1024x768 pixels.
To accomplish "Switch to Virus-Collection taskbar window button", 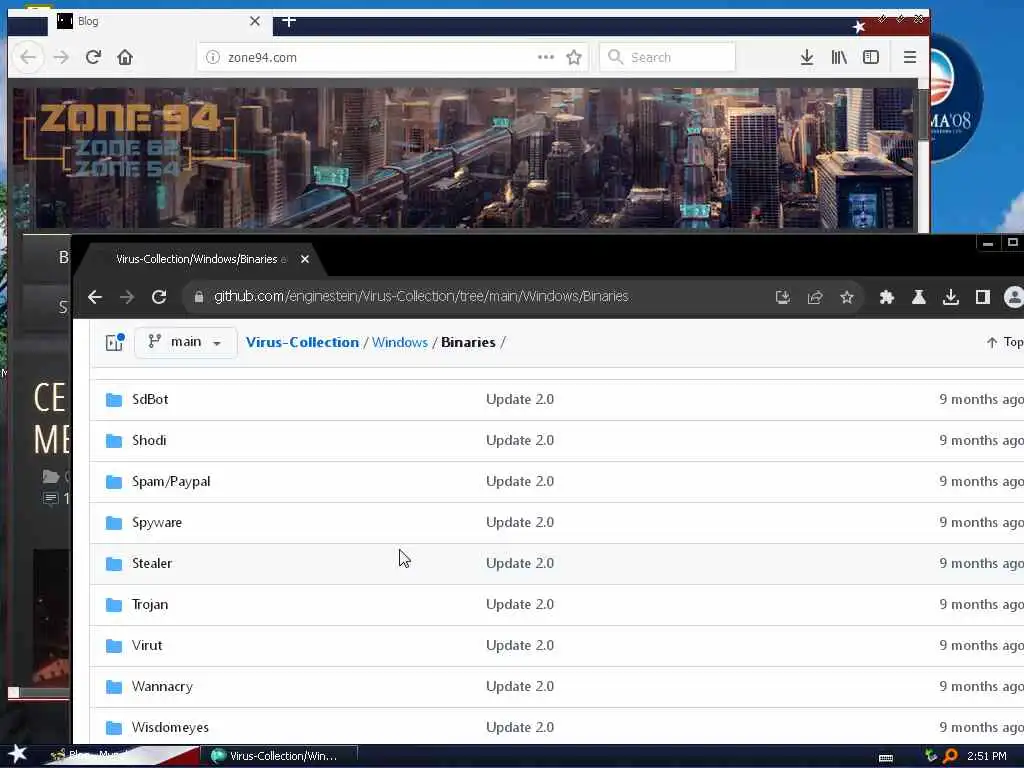I will tap(278, 756).
